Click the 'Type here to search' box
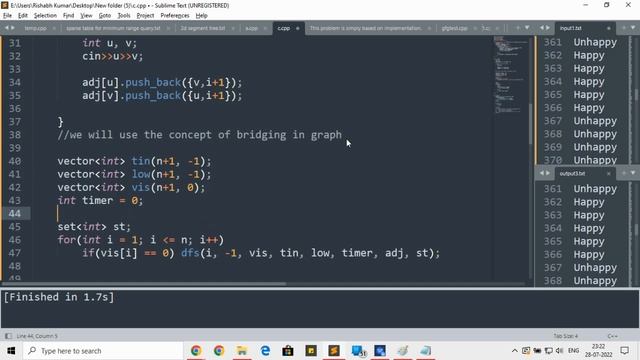The image size is (640, 360). pos(103,351)
